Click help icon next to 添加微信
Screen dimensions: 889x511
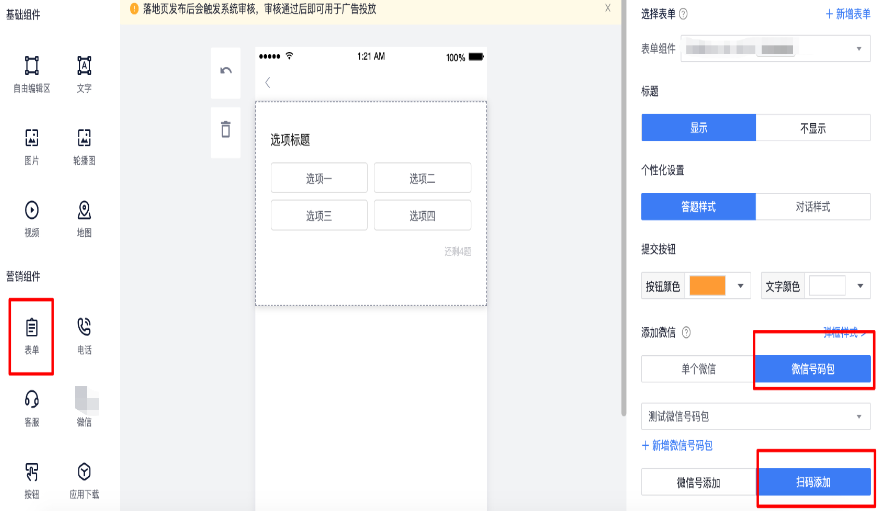[686, 332]
